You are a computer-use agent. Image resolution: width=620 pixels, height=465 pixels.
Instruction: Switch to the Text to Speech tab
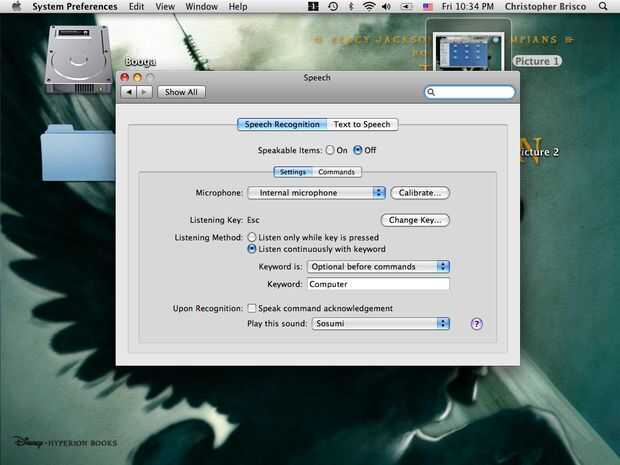(362, 124)
